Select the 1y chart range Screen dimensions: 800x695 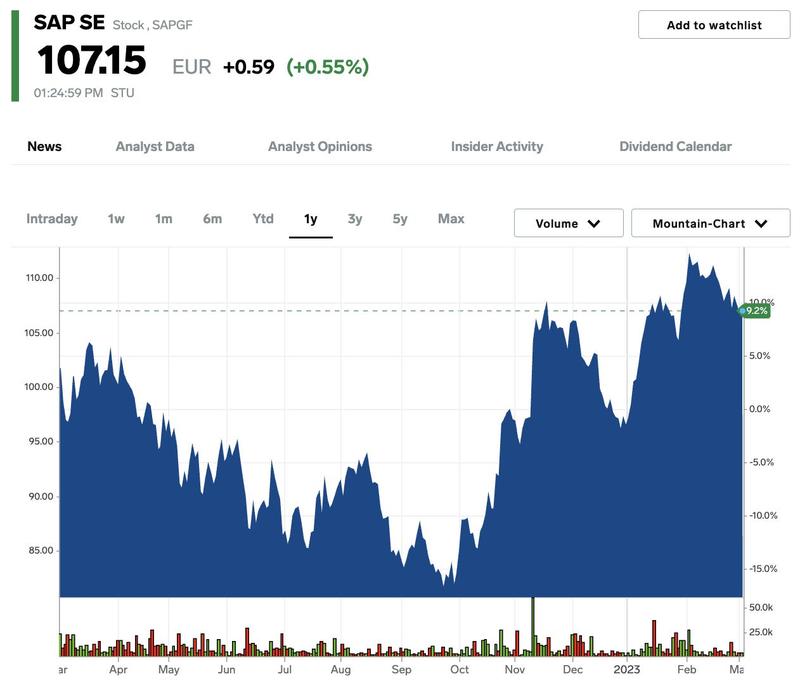click(310, 219)
